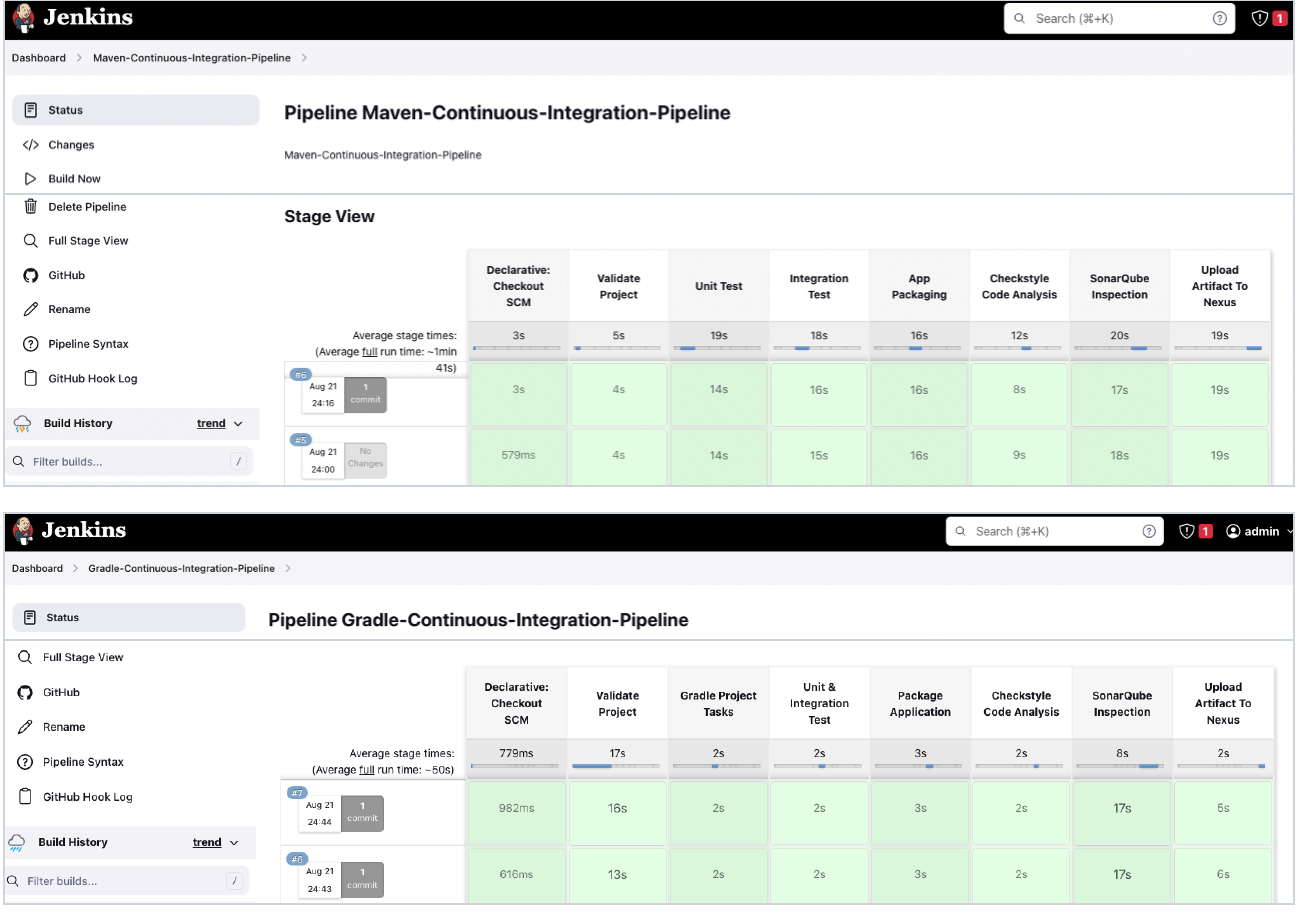
Task: Focus search box in Gradle window header
Action: pyautogui.click(x=1055, y=531)
